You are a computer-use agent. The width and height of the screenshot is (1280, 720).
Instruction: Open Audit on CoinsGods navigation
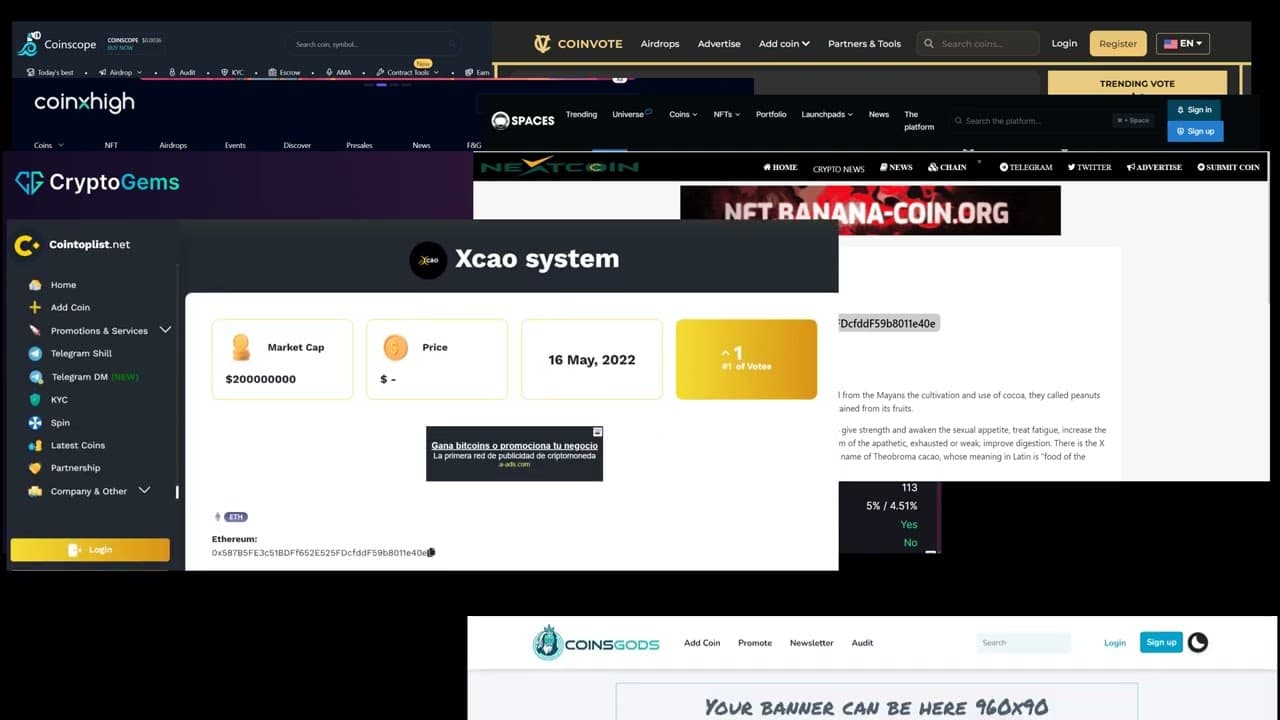coord(862,643)
